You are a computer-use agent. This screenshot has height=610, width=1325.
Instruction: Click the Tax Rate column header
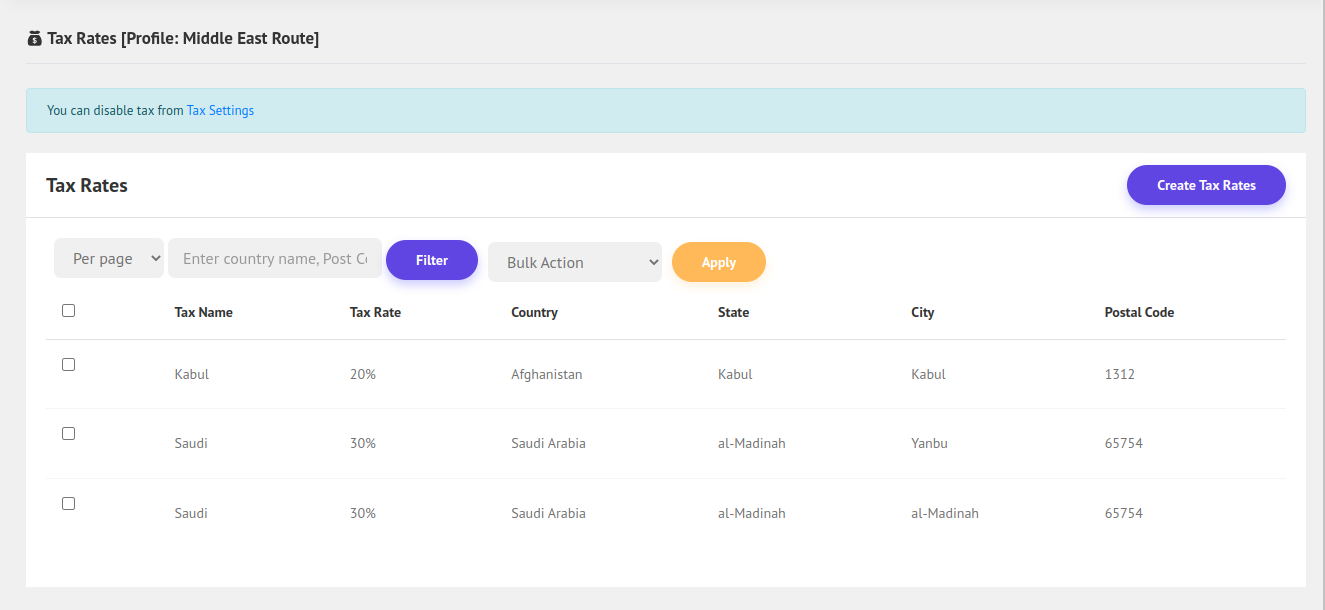coord(375,313)
